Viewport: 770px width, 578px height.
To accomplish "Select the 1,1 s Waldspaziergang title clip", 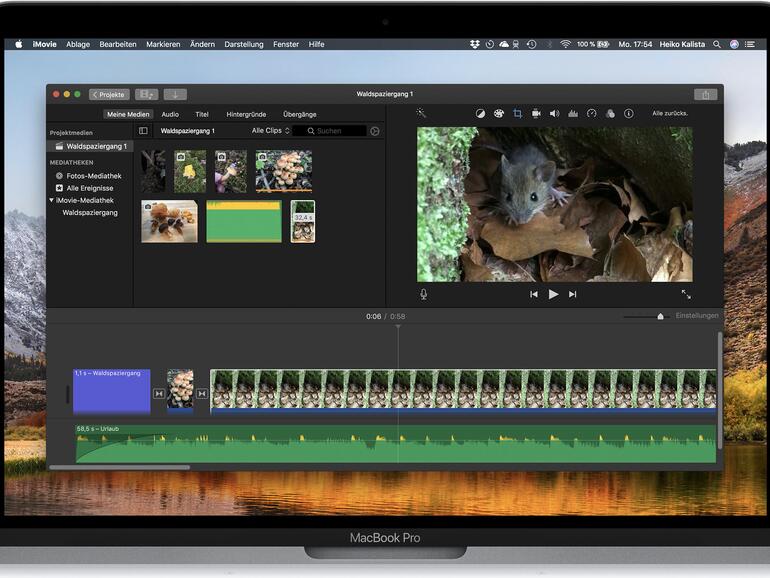I will click(x=112, y=391).
